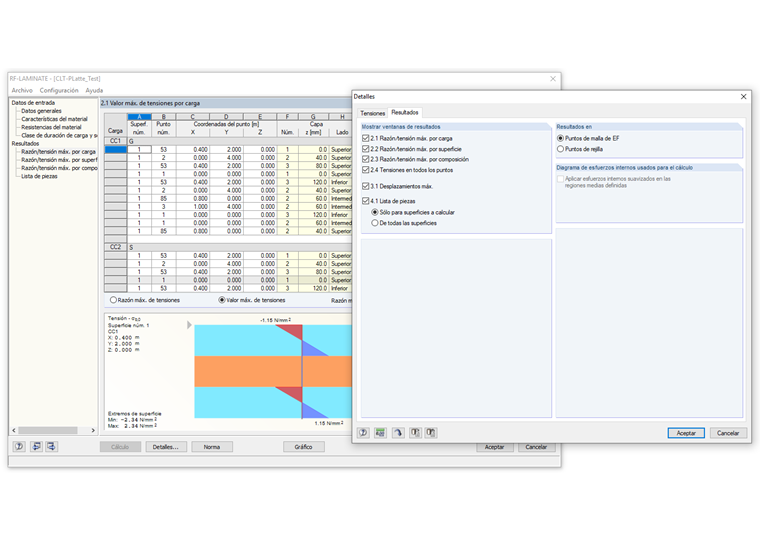Select De todas las superficies option
Screen dimensions: 760x542
tap(375, 223)
